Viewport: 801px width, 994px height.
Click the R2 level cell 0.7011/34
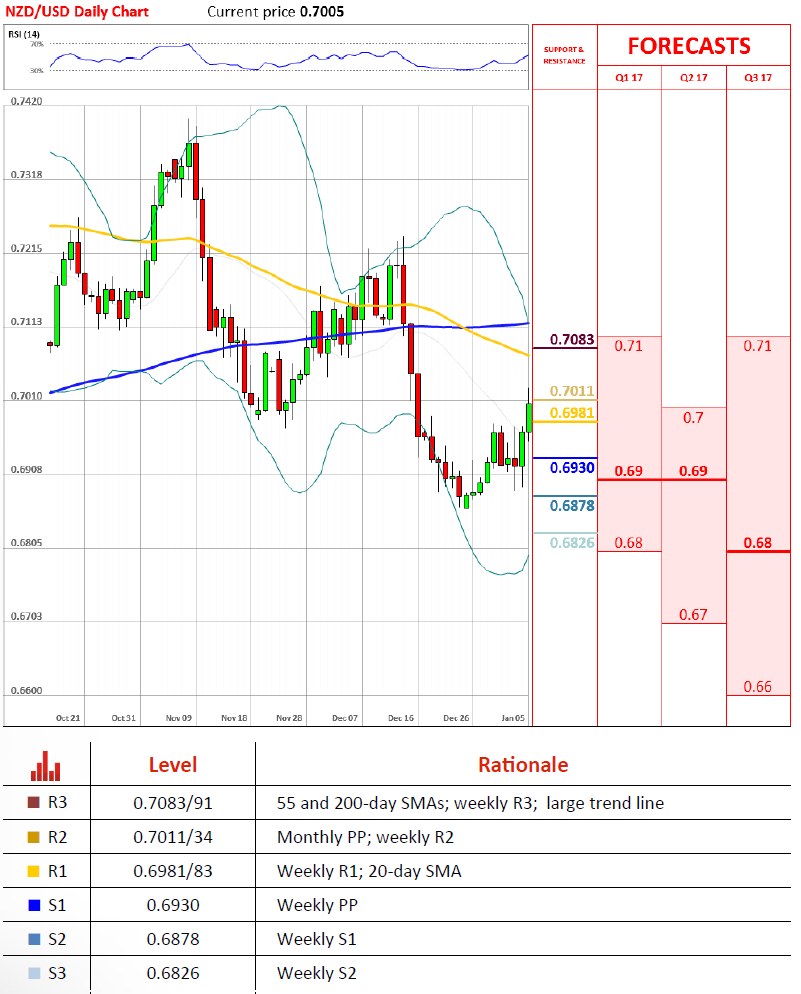point(173,837)
